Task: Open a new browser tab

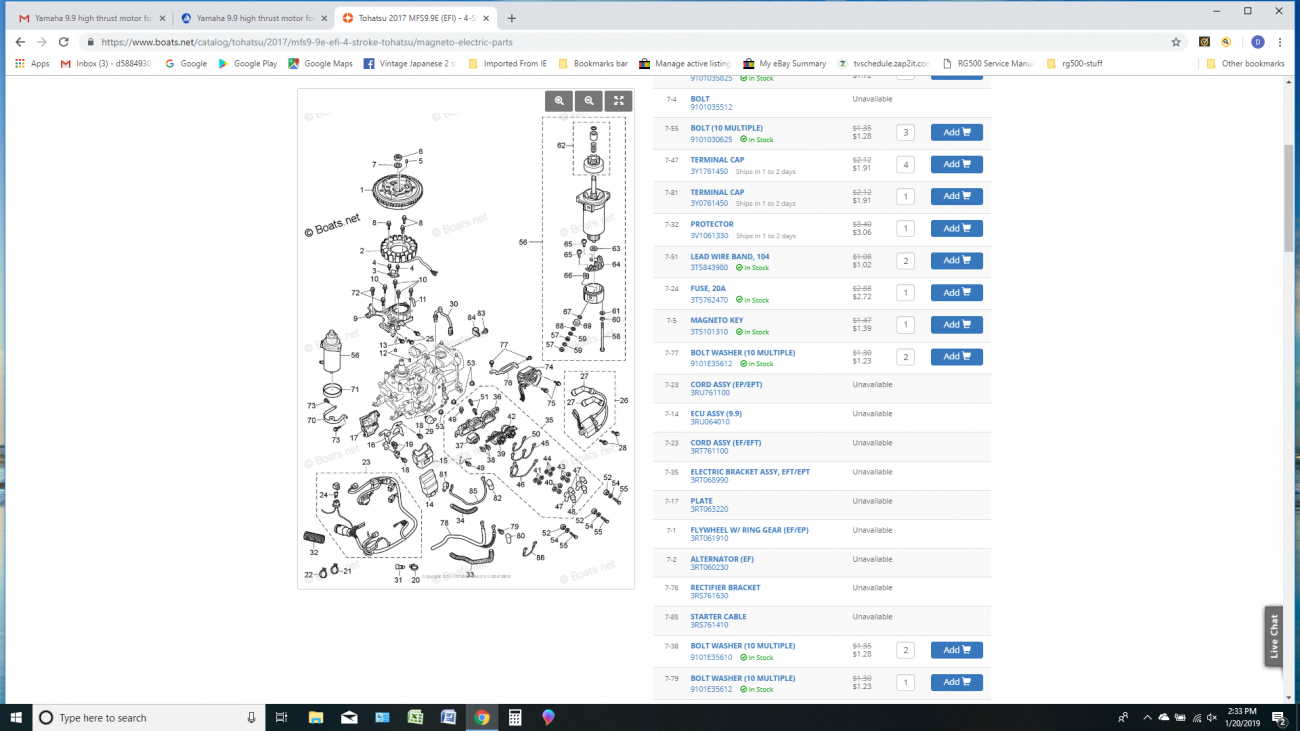Action: pyautogui.click(x=512, y=18)
